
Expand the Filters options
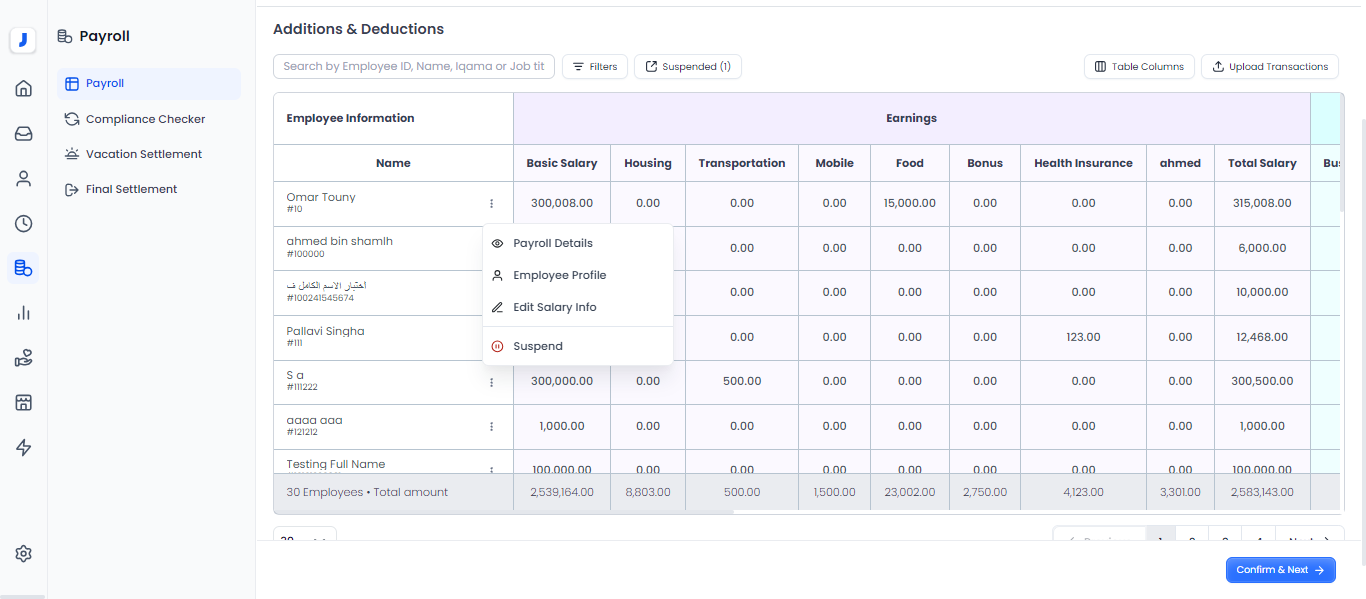coord(595,67)
